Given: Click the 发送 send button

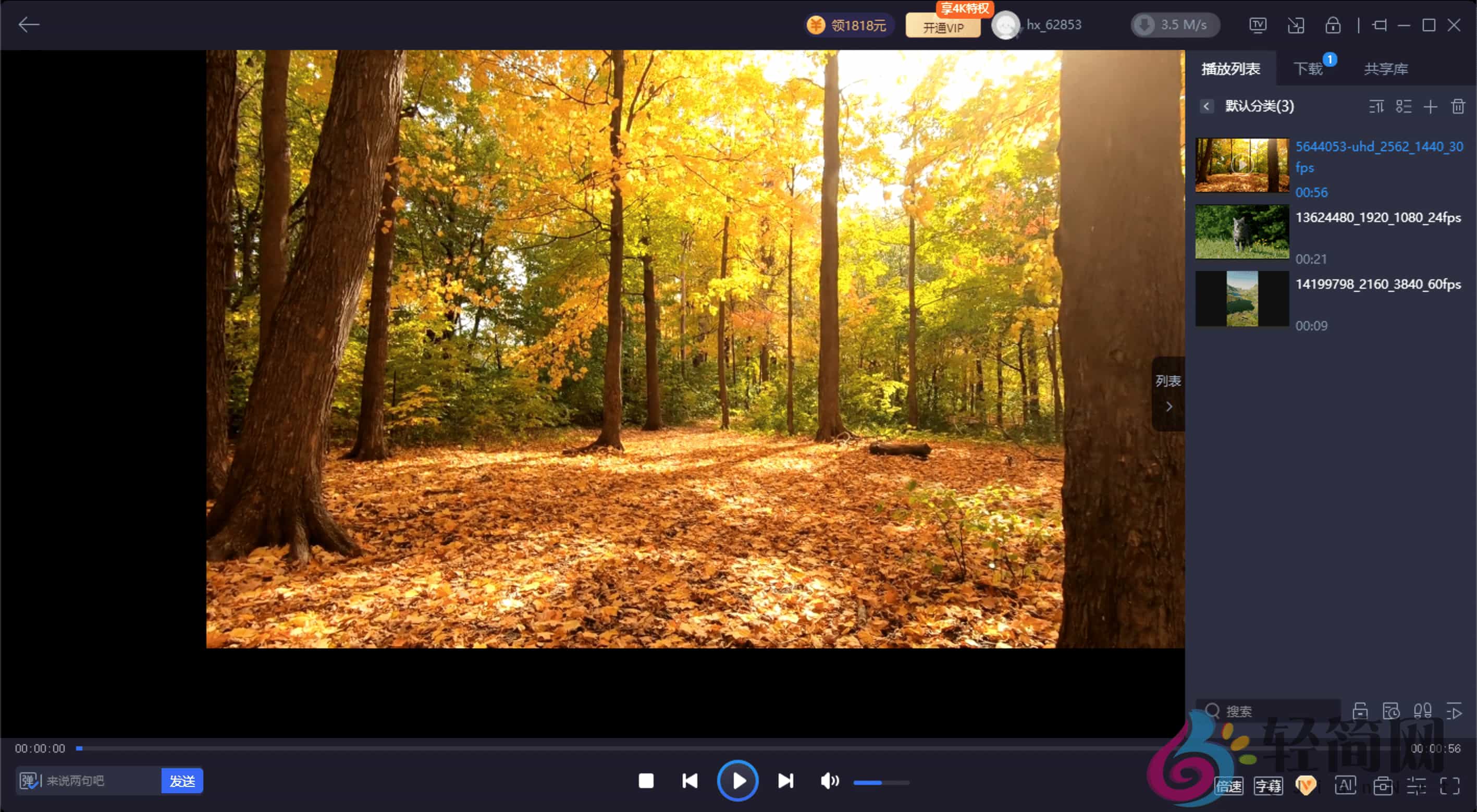Looking at the screenshot, I should click(182, 781).
